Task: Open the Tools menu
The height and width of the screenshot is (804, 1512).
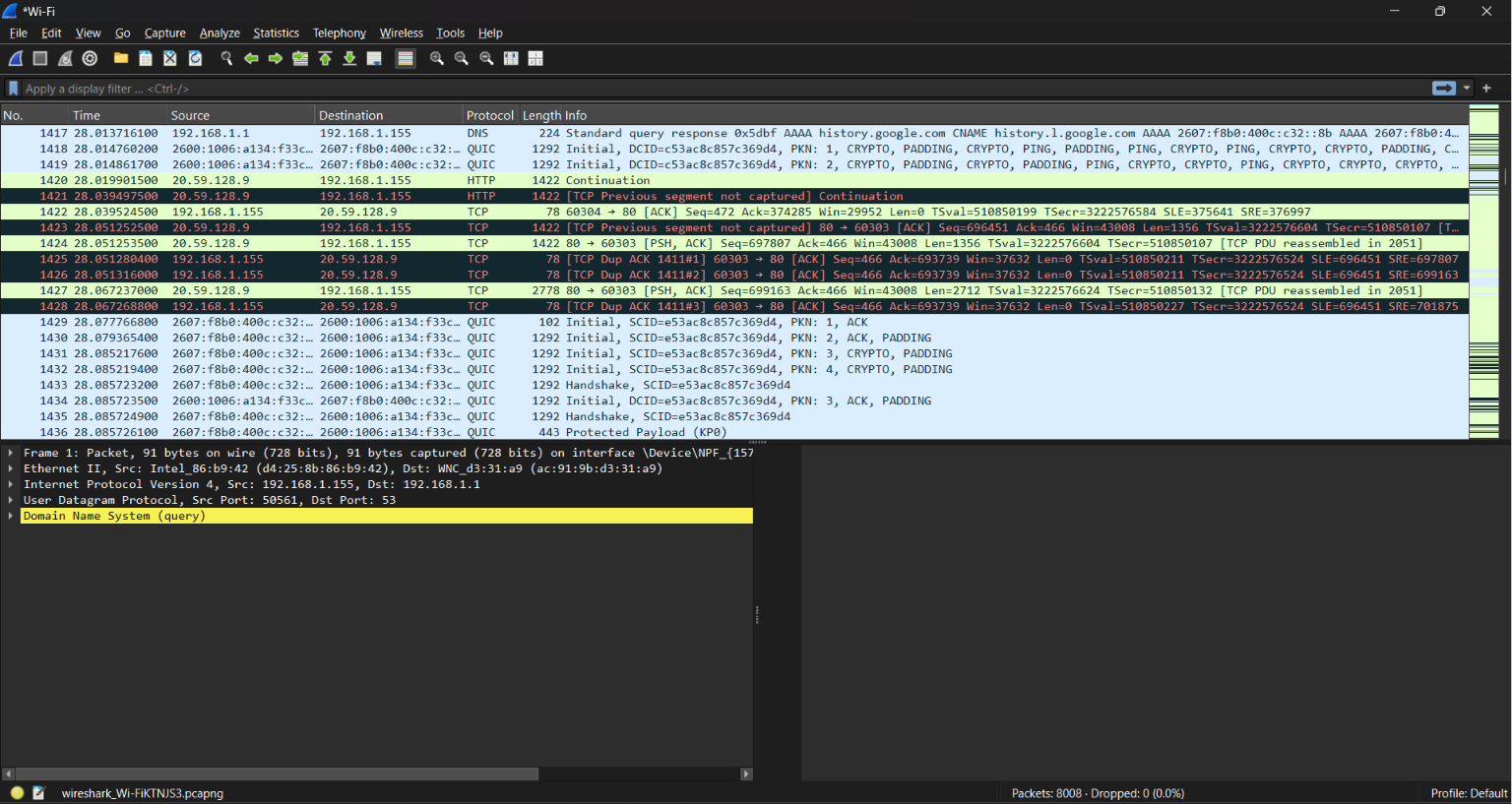Action: (451, 33)
